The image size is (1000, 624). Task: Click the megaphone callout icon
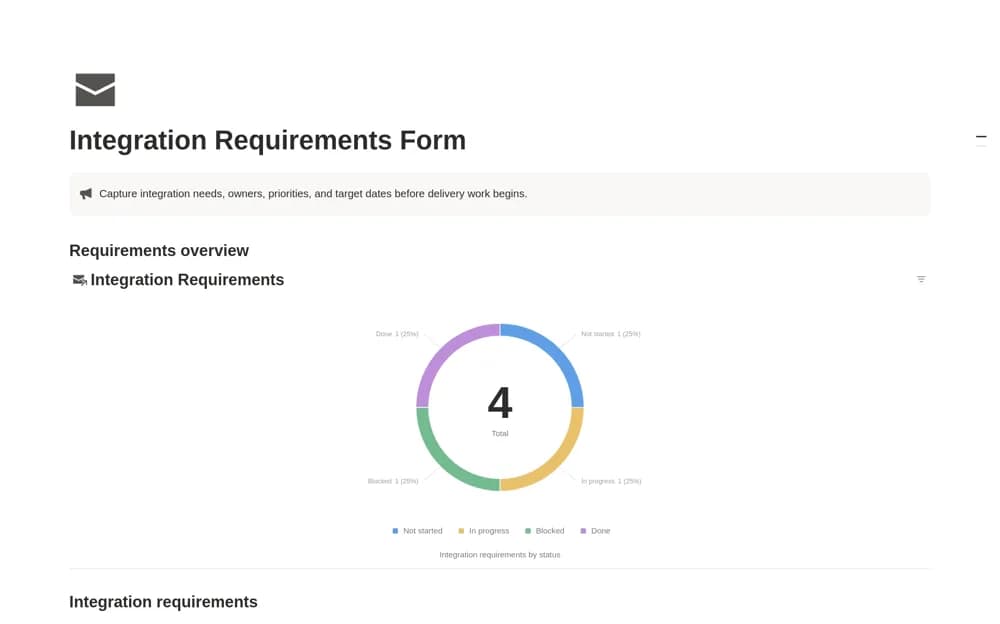click(85, 193)
